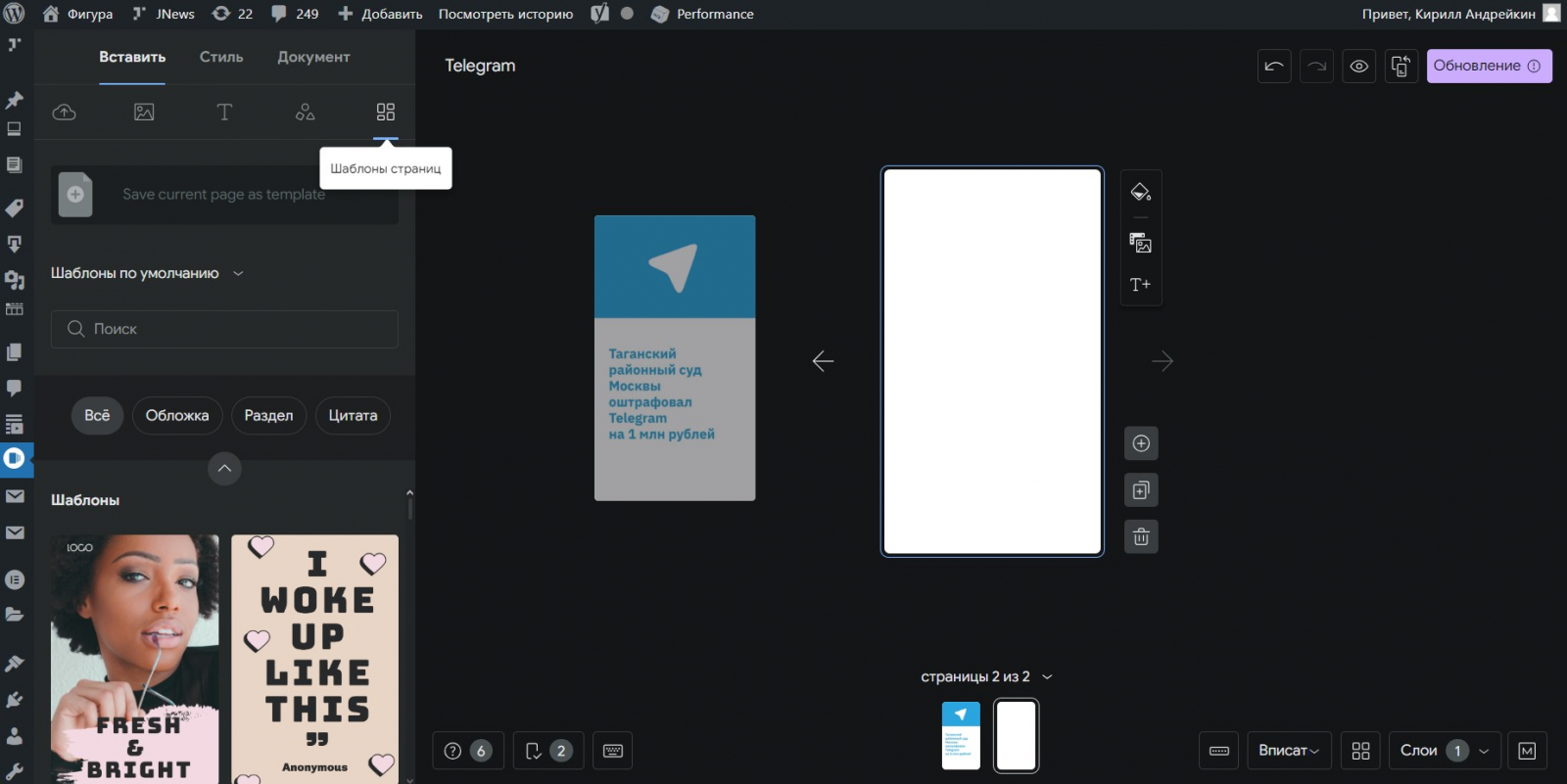1567x784 pixels.
Task: Click Save current page as template
Action: pos(224,194)
